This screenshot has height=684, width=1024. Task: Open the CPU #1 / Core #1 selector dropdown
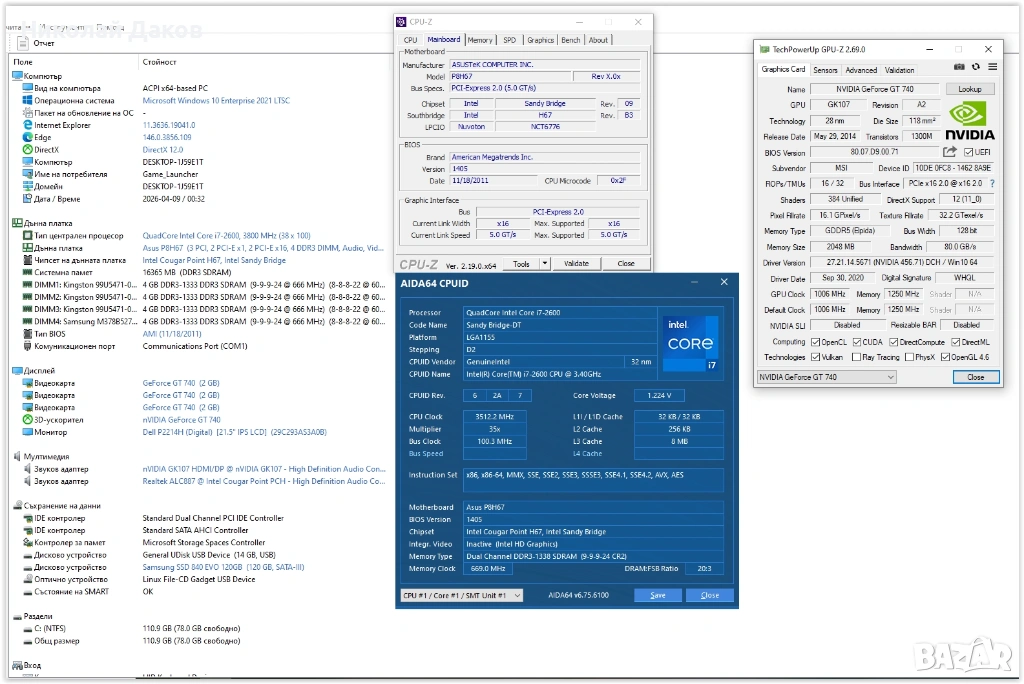pyautogui.click(x=460, y=595)
